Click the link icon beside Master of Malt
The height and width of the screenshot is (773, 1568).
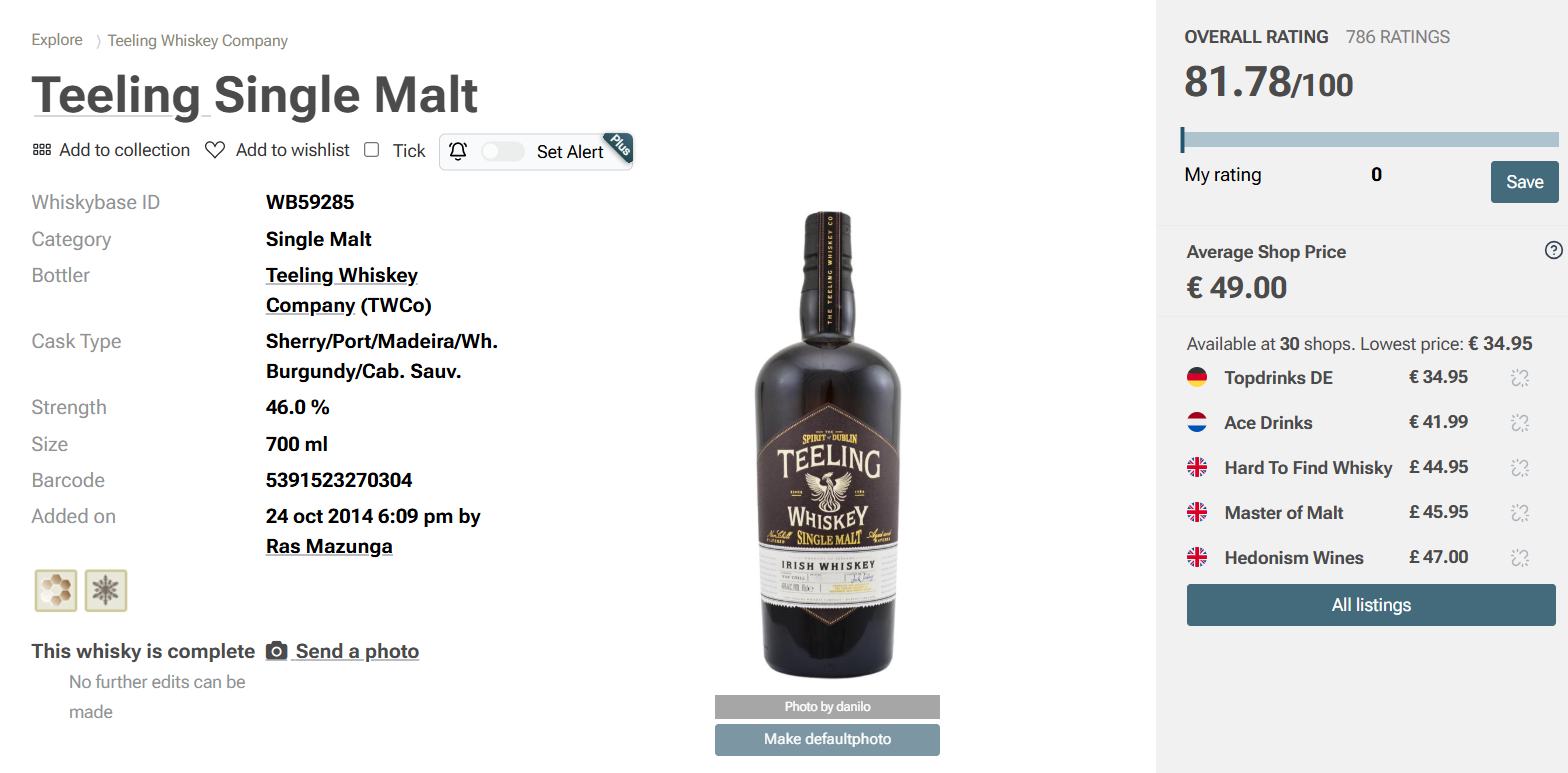pyautogui.click(x=1520, y=513)
